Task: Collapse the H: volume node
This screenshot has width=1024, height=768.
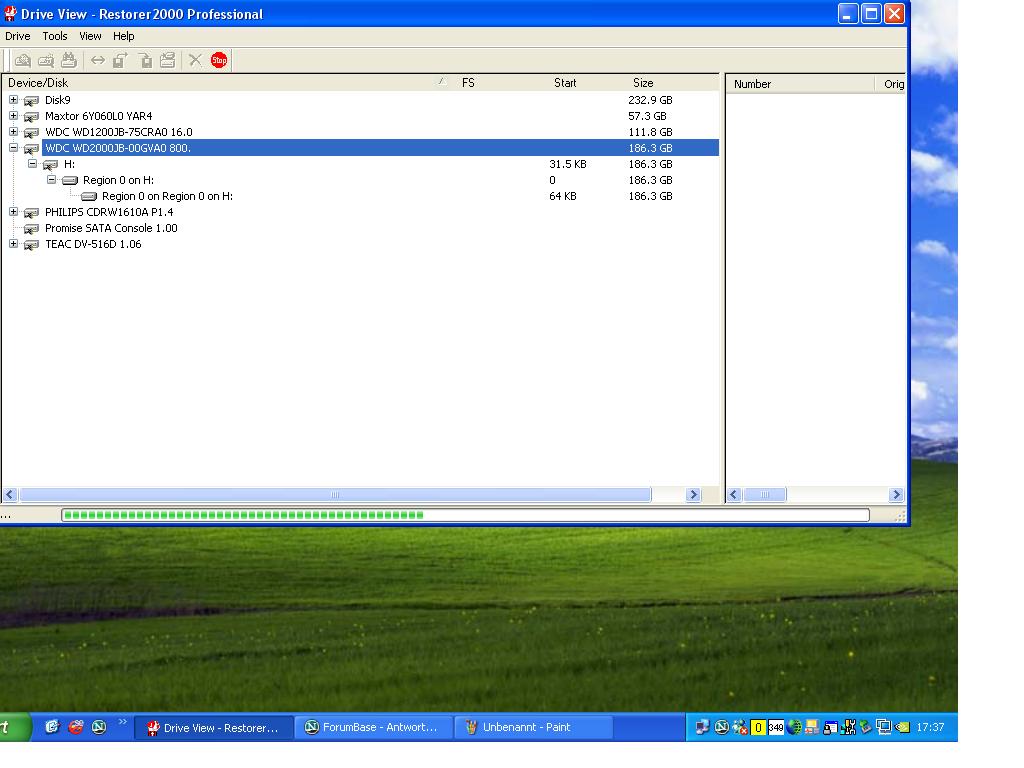Action: point(33,164)
